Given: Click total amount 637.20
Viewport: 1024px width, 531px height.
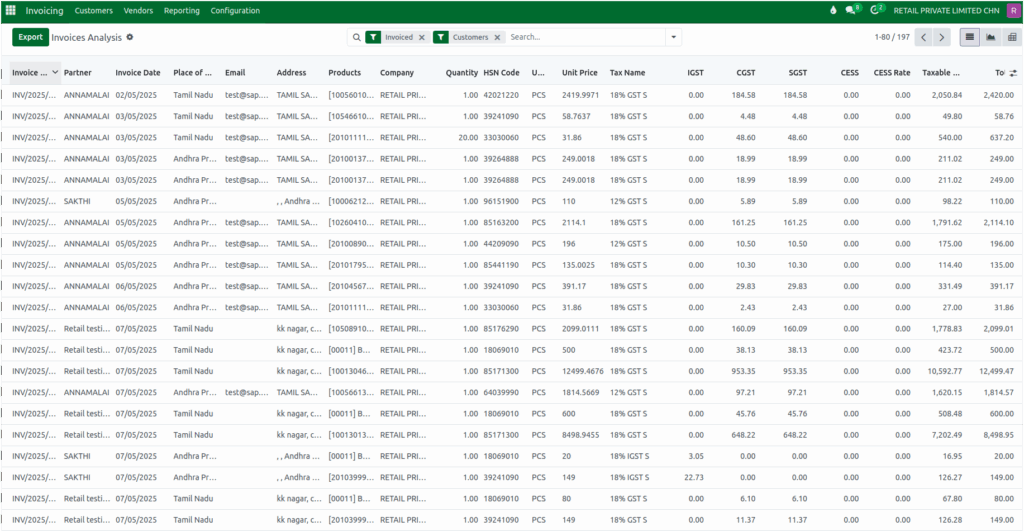Looking at the screenshot, I should coord(1002,138).
